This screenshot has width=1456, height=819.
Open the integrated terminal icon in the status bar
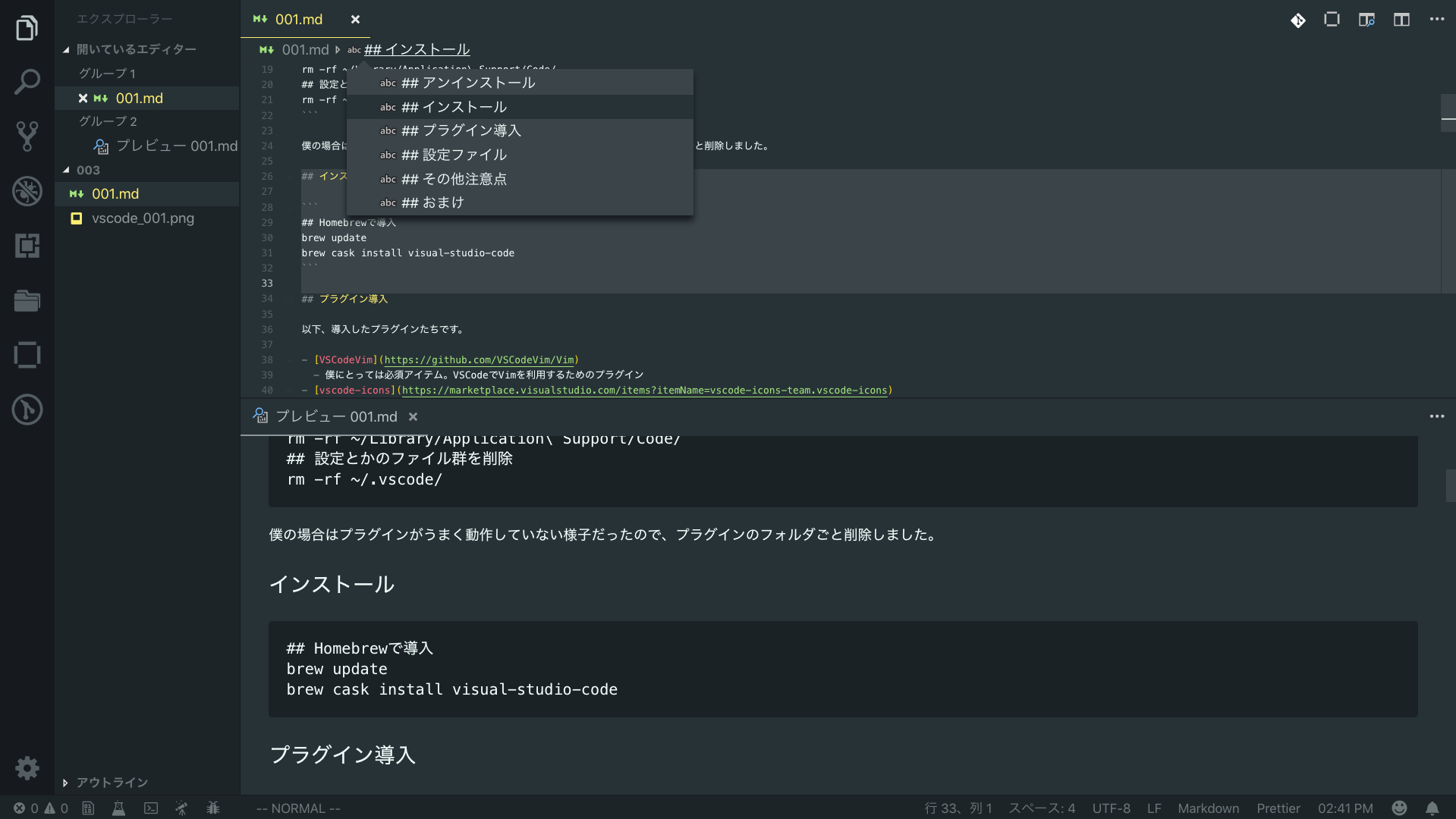(x=150, y=808)
